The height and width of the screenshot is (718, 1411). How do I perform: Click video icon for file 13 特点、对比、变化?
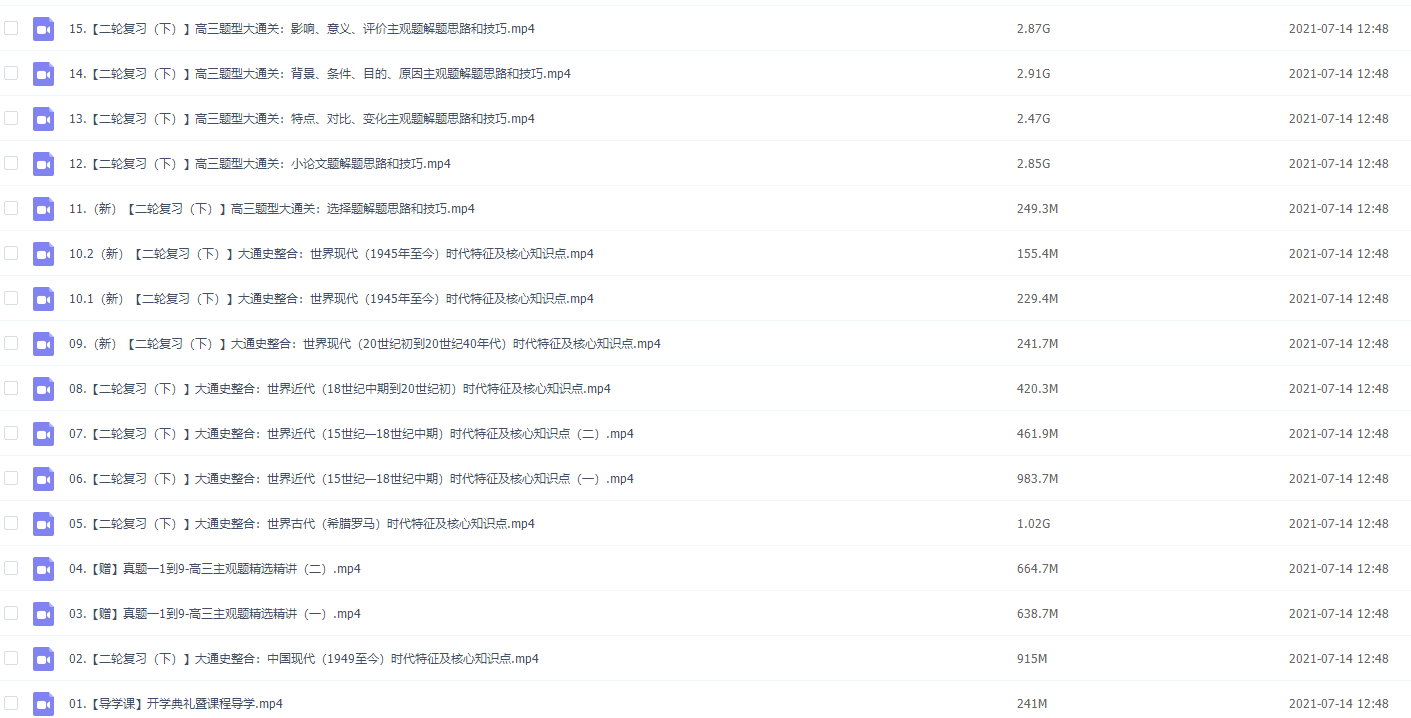pyautogui.click(x=43, y=119)
